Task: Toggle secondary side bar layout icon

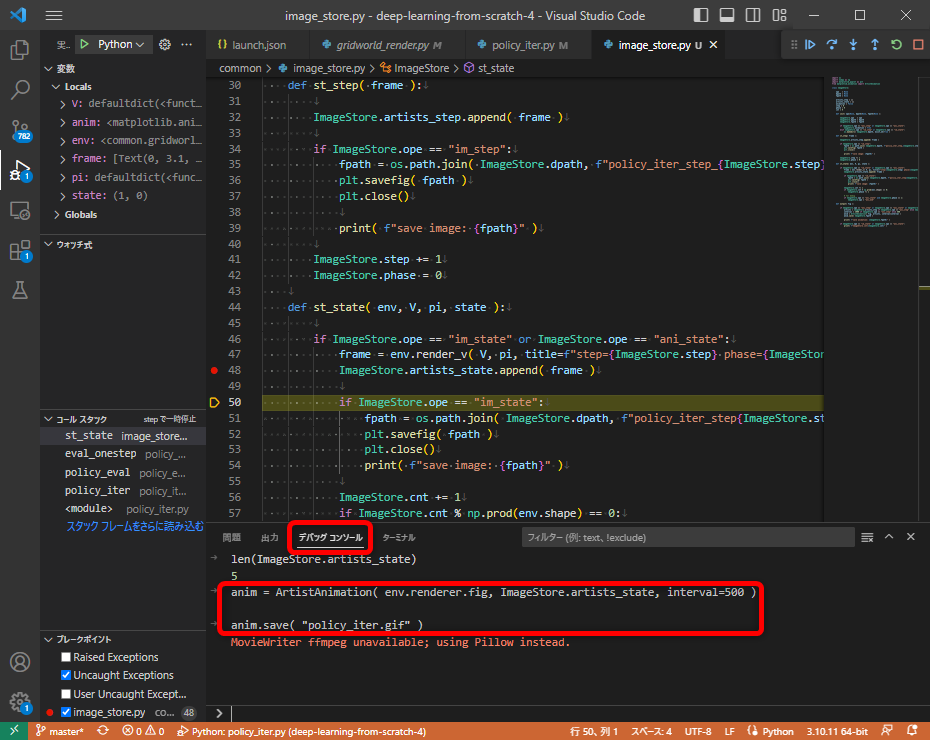Action: click(x=753, y=15)
